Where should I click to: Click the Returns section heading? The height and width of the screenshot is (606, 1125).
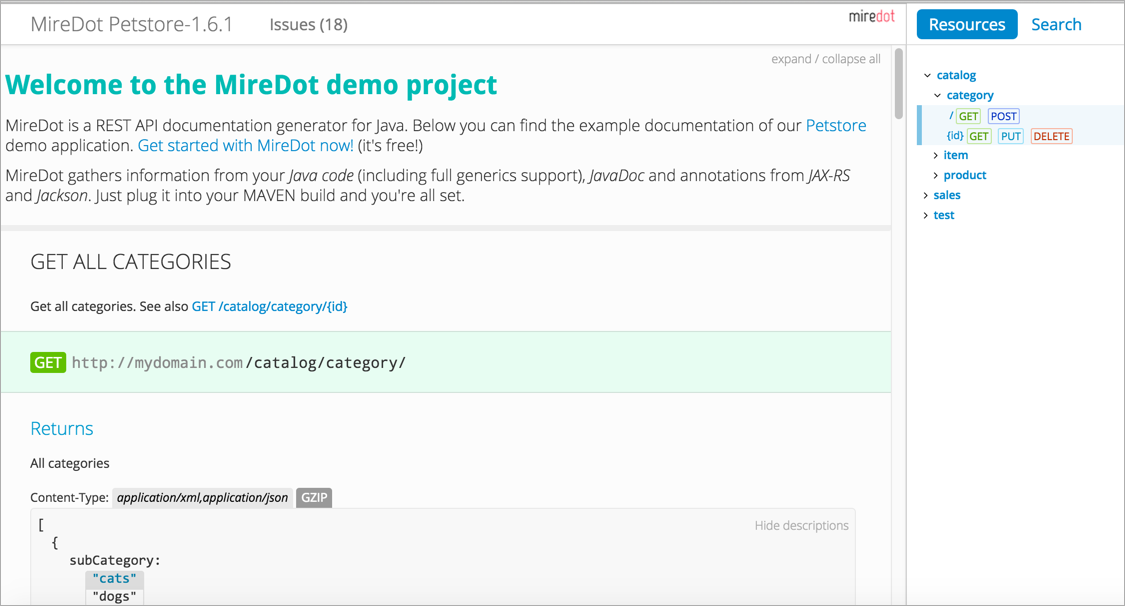[x=62, y=428]
